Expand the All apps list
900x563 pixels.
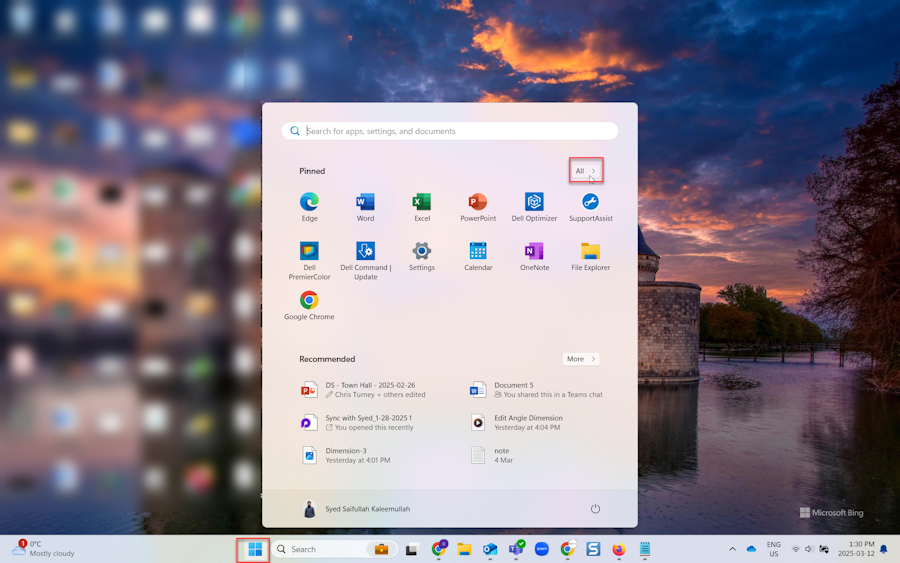(585, 171)
